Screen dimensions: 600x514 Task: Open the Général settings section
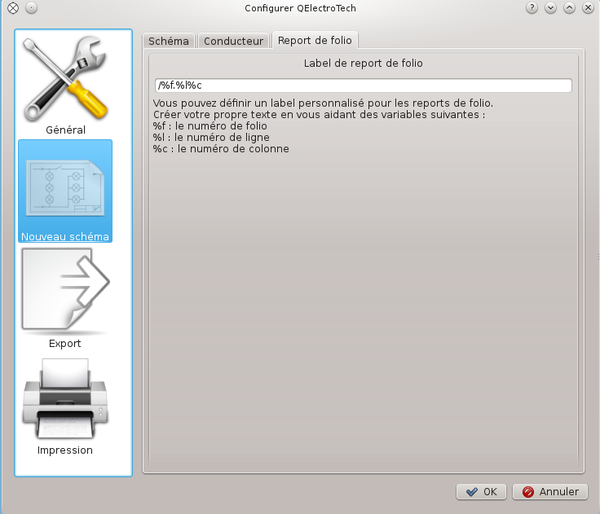tap(65, 85)
